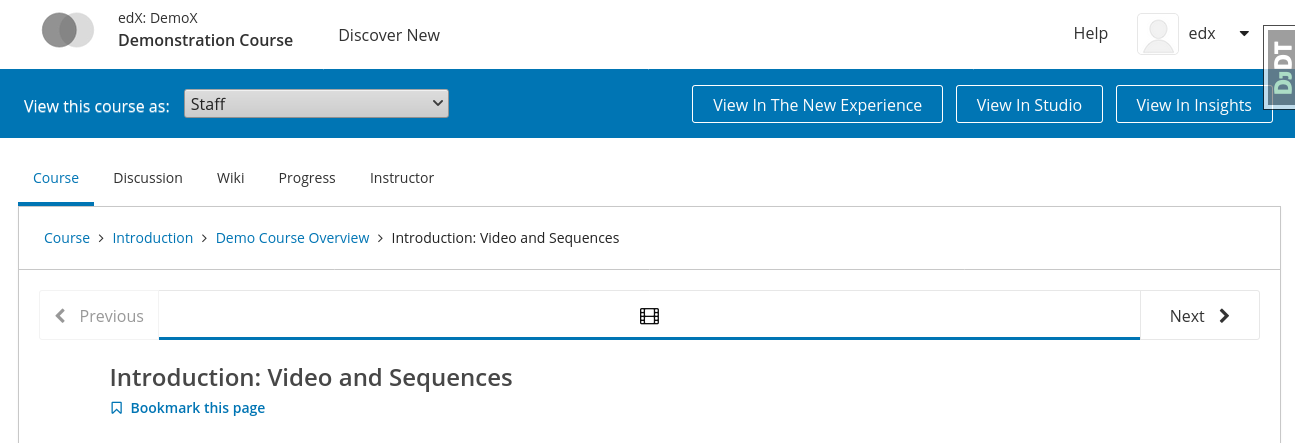Click the user avatar picture
The image size is (1295, 443).
[1158, 34]
